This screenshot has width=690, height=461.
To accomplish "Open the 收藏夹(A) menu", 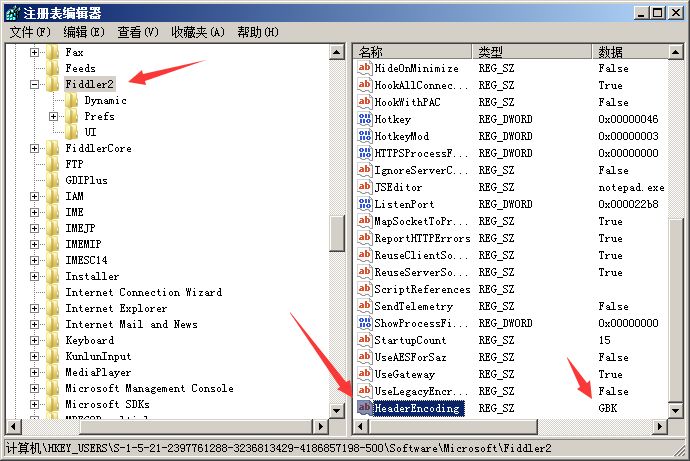I will [197, 32].
